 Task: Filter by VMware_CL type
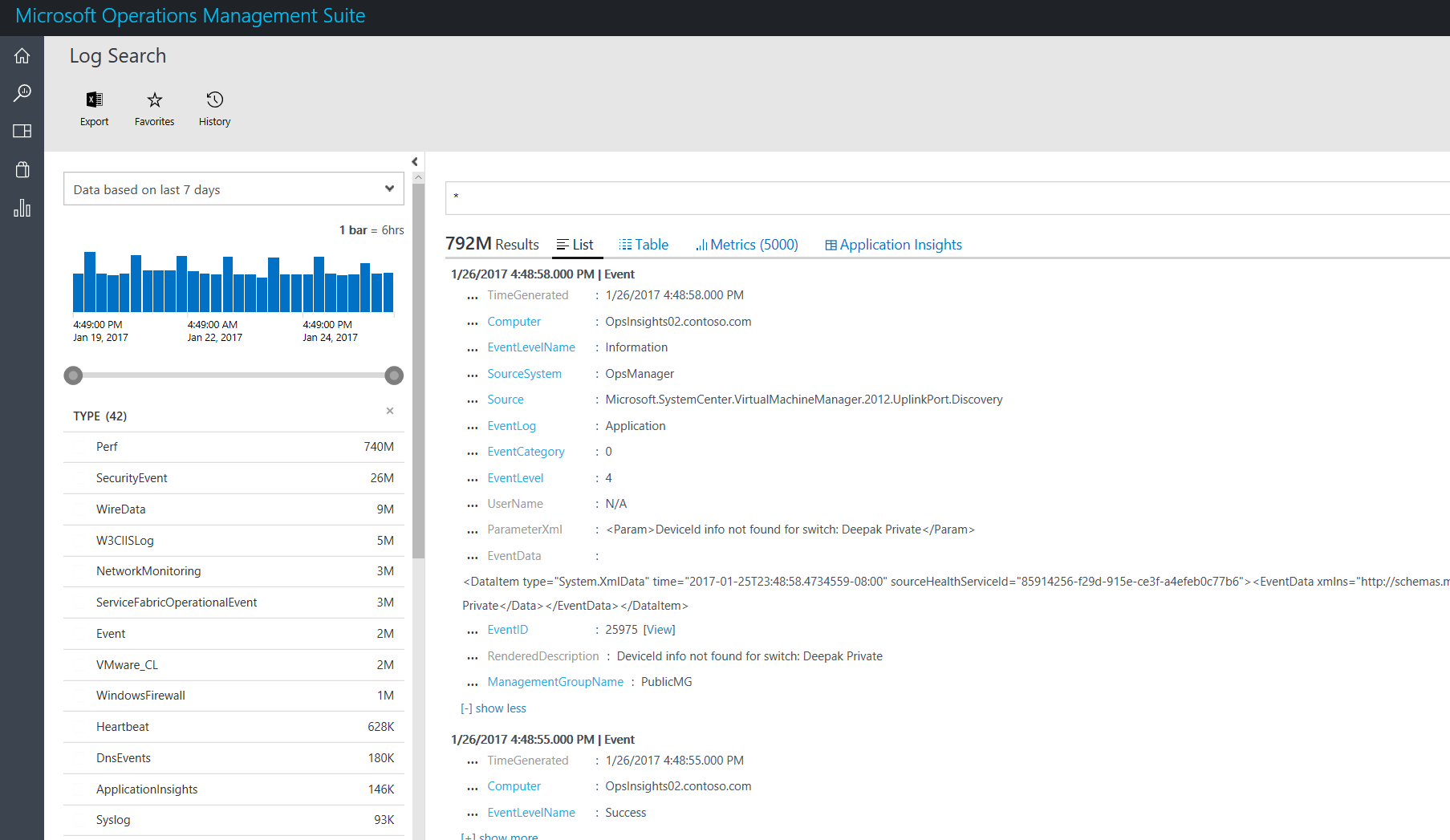tap(234, 665)
